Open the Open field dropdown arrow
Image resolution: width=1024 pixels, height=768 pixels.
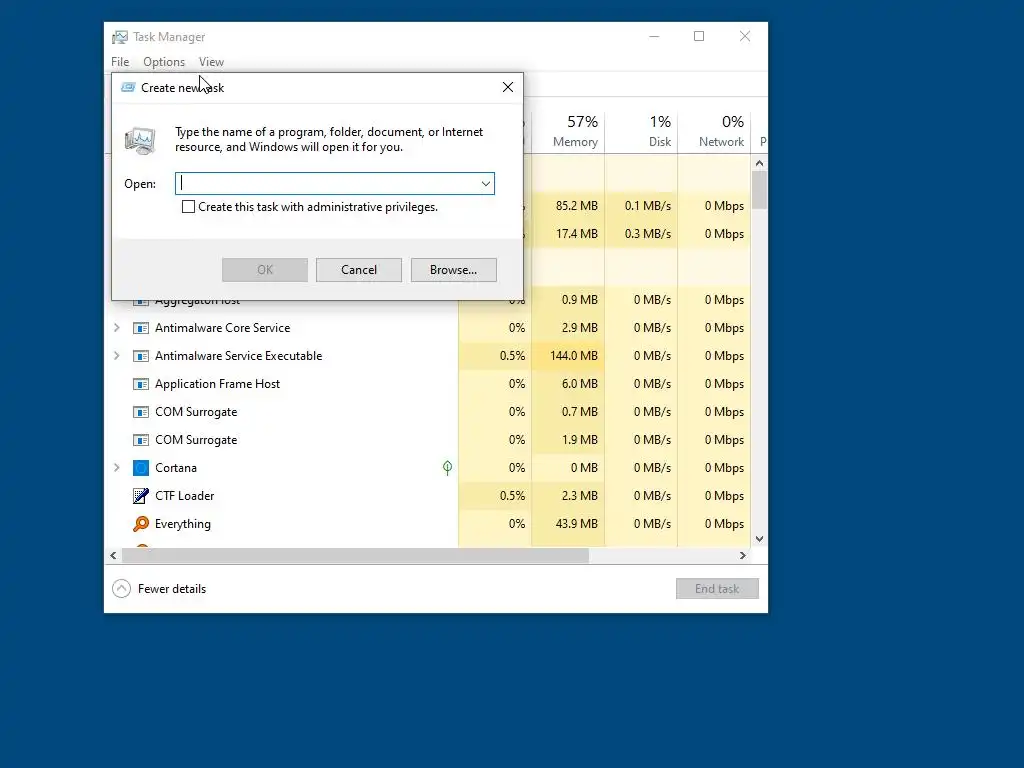485,184
